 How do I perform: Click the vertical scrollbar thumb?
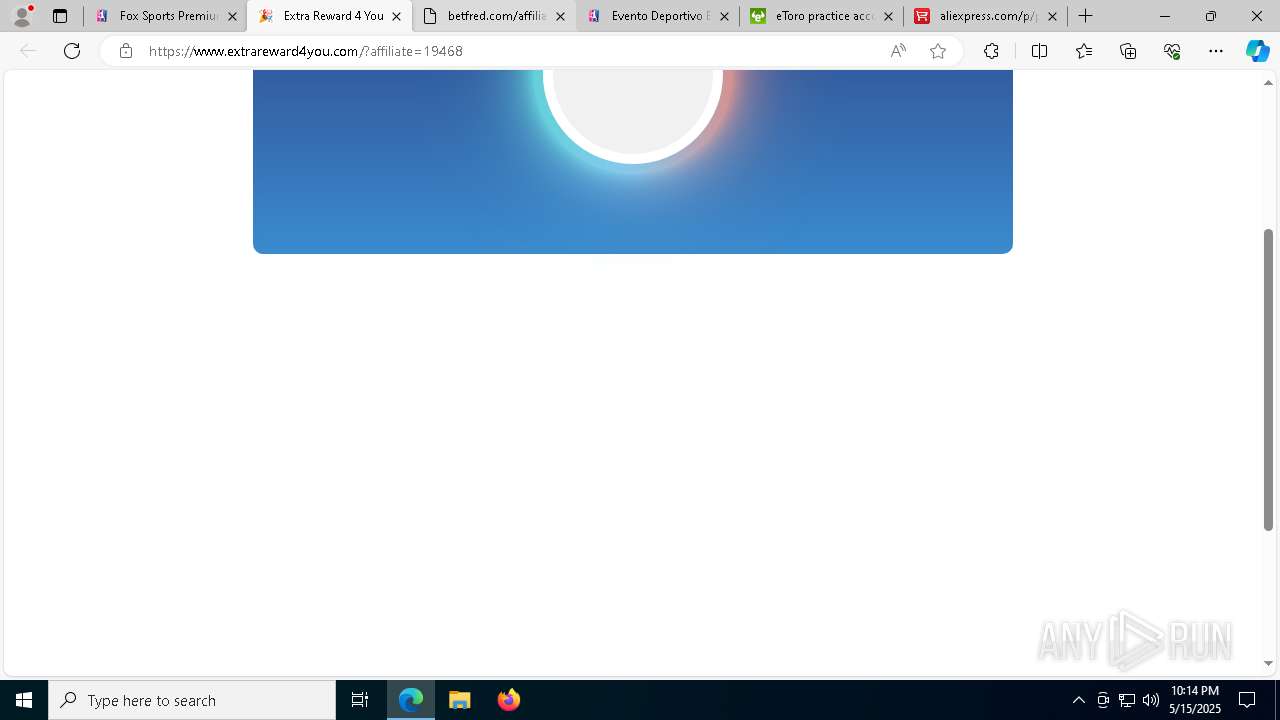pos(1268,380)
